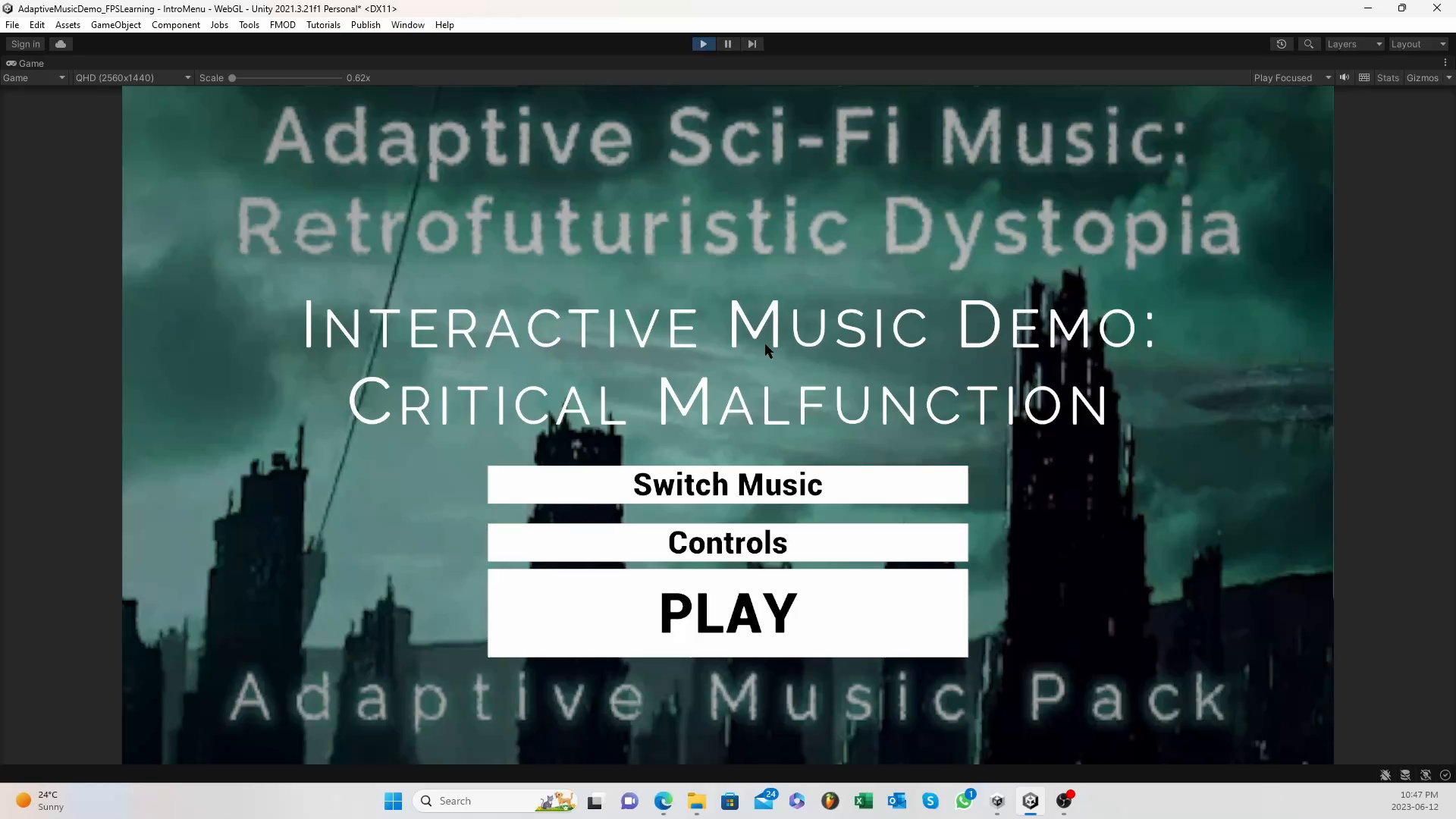Toggle the keyboard shortcuts icon in Game view
The height and width of the screenshot is (819, 1456).
(1364, 77)
